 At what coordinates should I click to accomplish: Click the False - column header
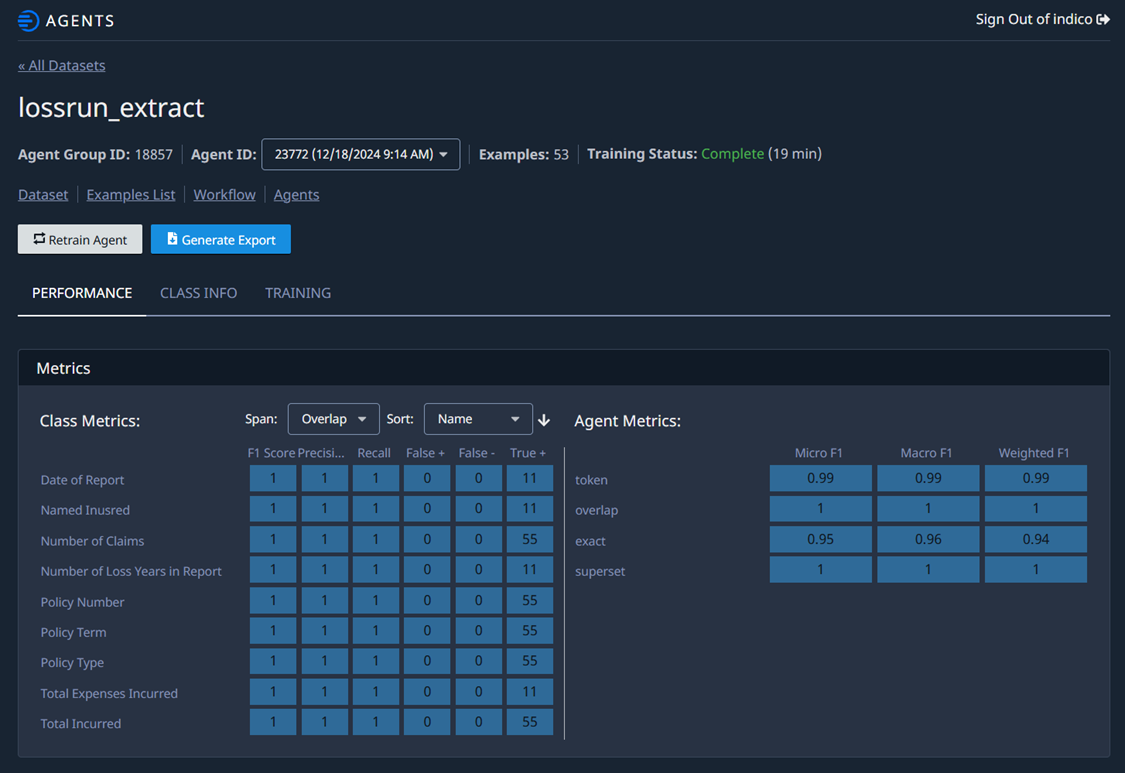pos(477,453)
